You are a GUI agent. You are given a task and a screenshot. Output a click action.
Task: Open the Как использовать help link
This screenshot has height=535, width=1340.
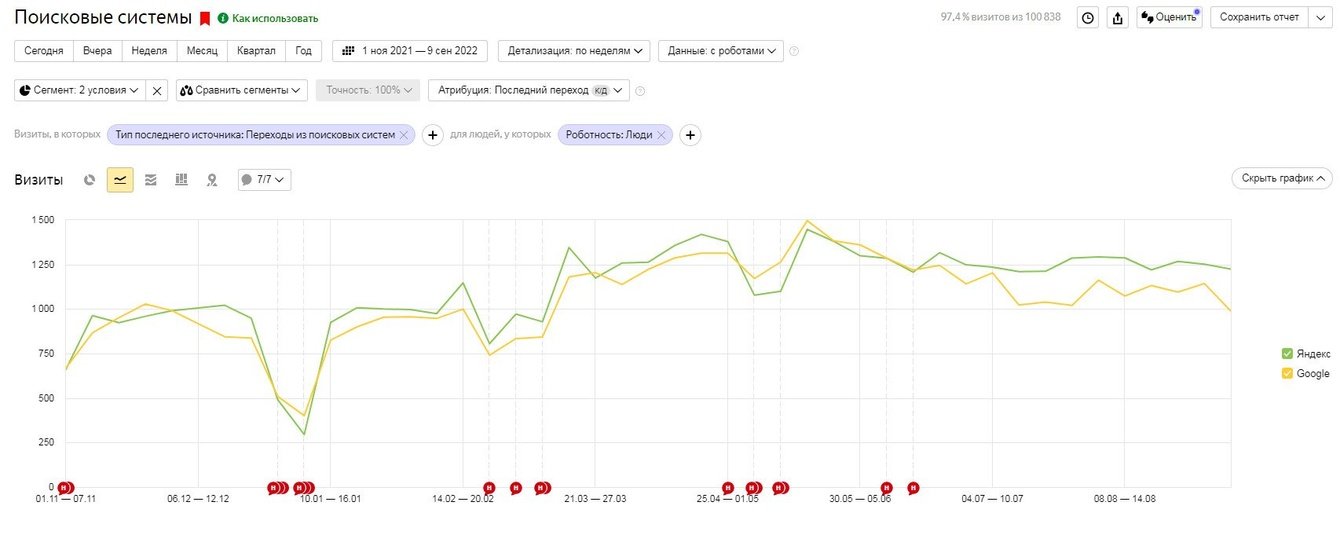tap(268, 18)
